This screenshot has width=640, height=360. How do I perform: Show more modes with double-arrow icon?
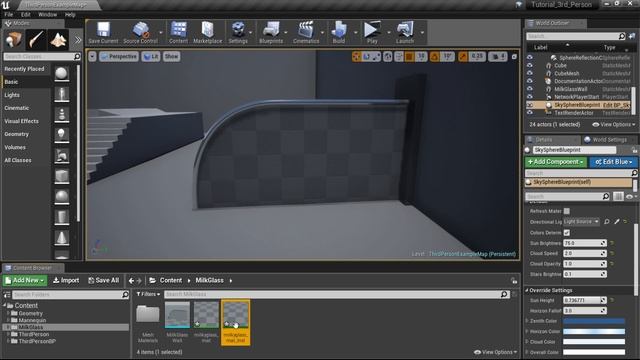pos(78,40)
